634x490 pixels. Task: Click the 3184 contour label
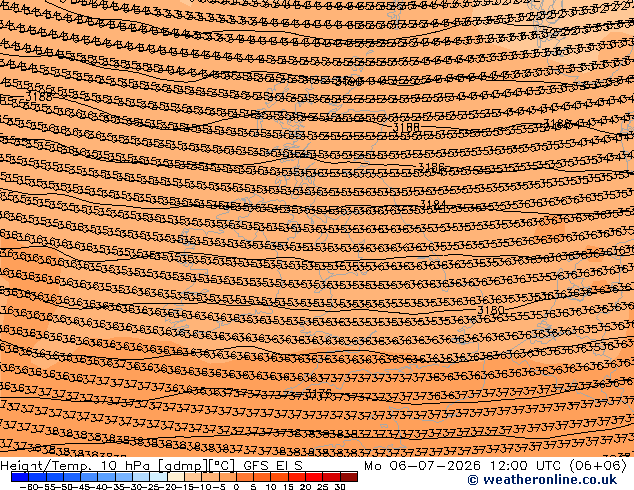pos(433,204)
